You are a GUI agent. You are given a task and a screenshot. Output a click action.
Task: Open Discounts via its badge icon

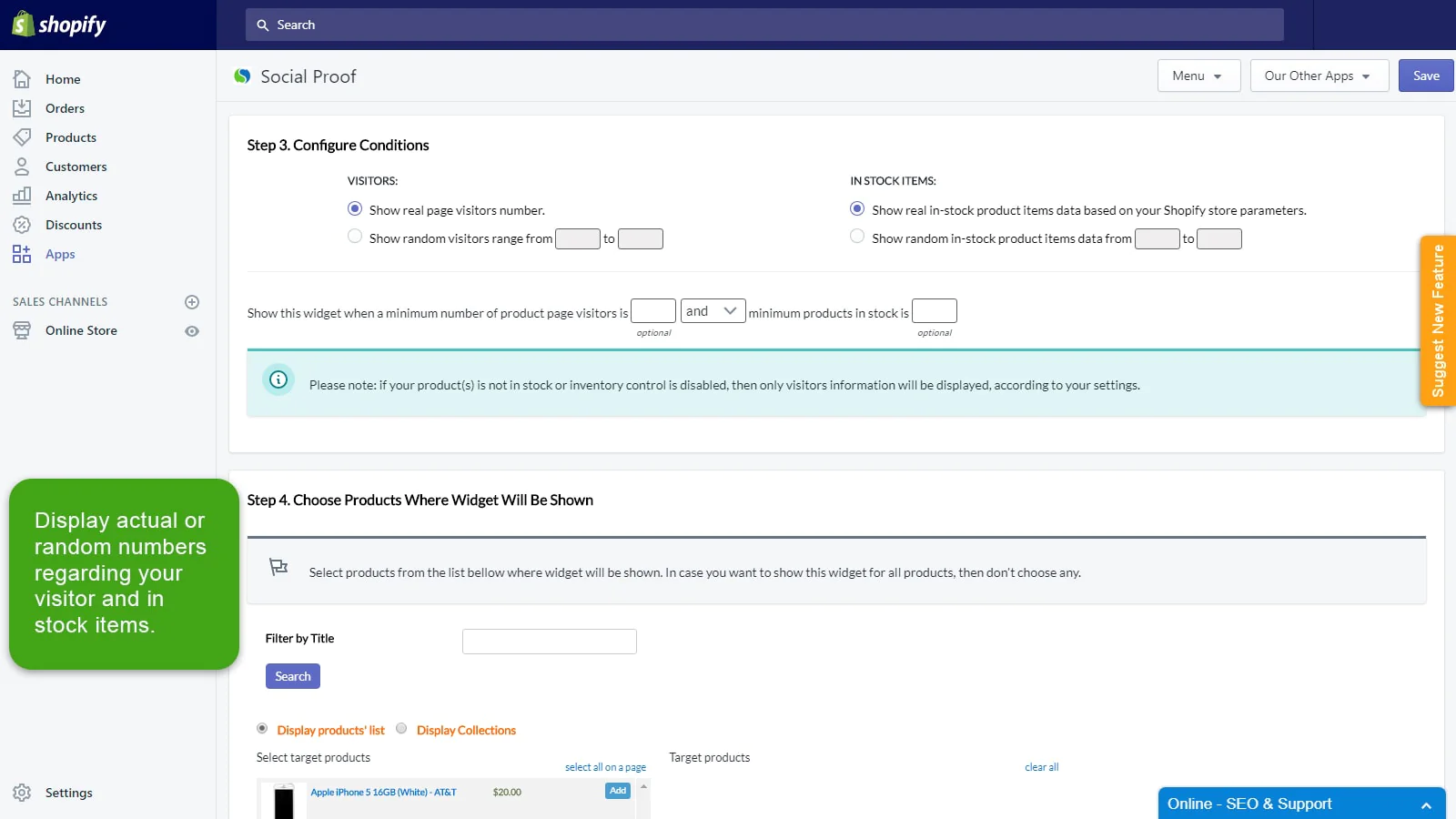(22, 225)
